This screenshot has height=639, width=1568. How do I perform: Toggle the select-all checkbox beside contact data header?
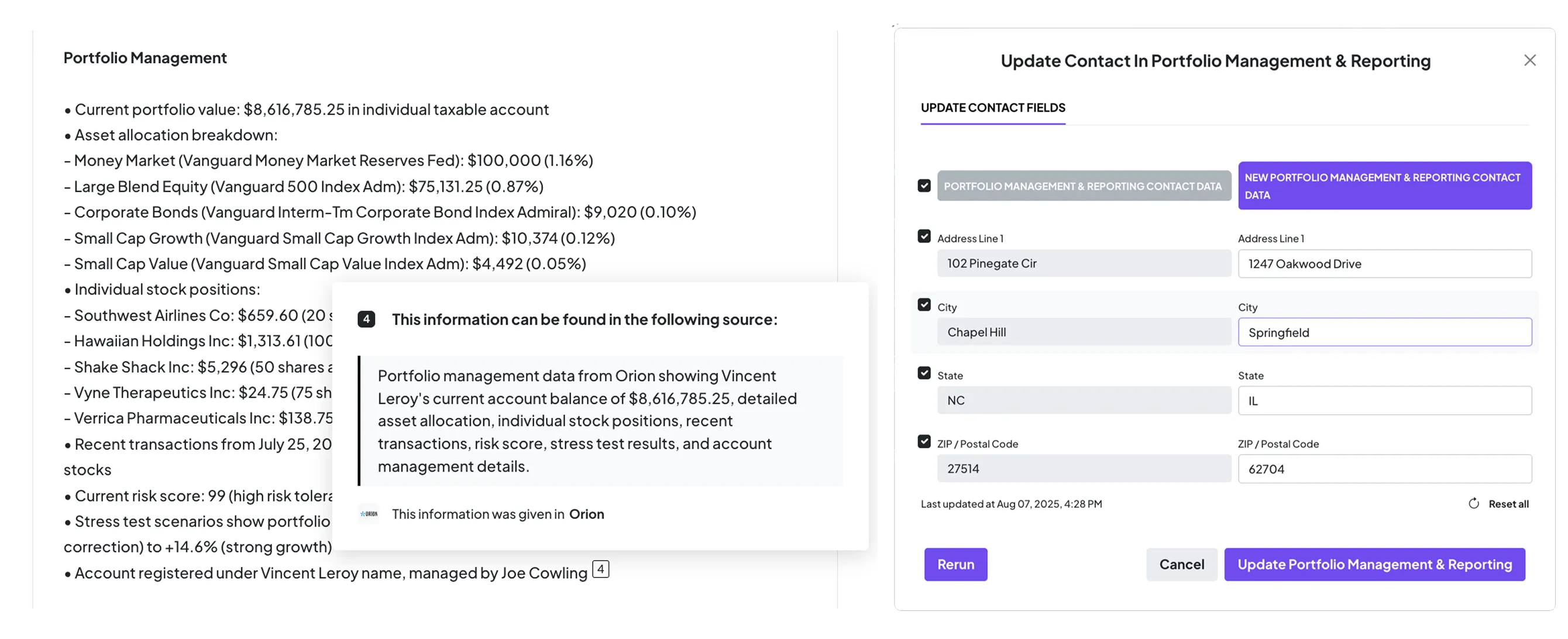coord(924,185)
